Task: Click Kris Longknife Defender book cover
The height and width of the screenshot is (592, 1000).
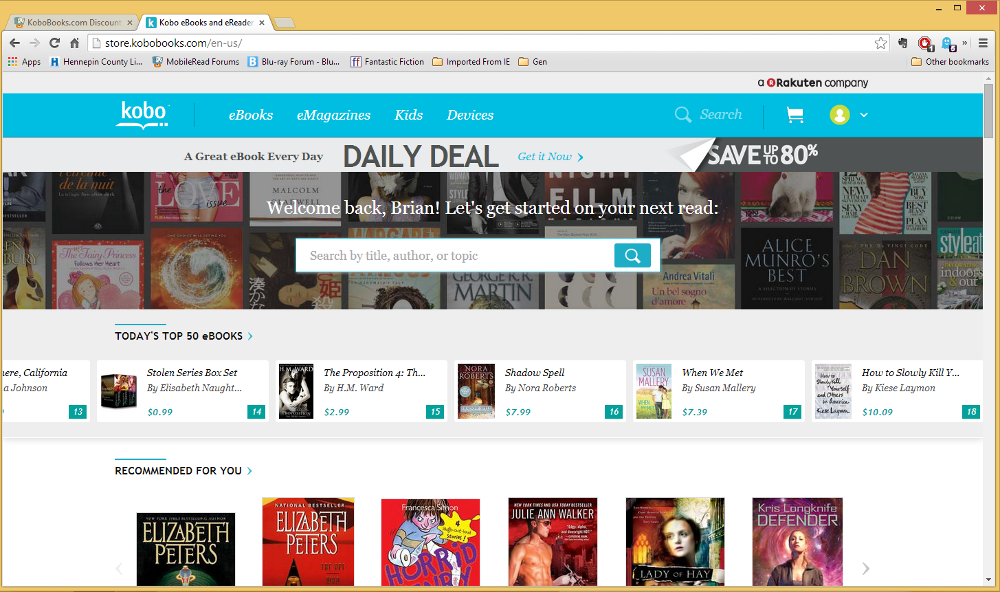Action: pos(797,542)
